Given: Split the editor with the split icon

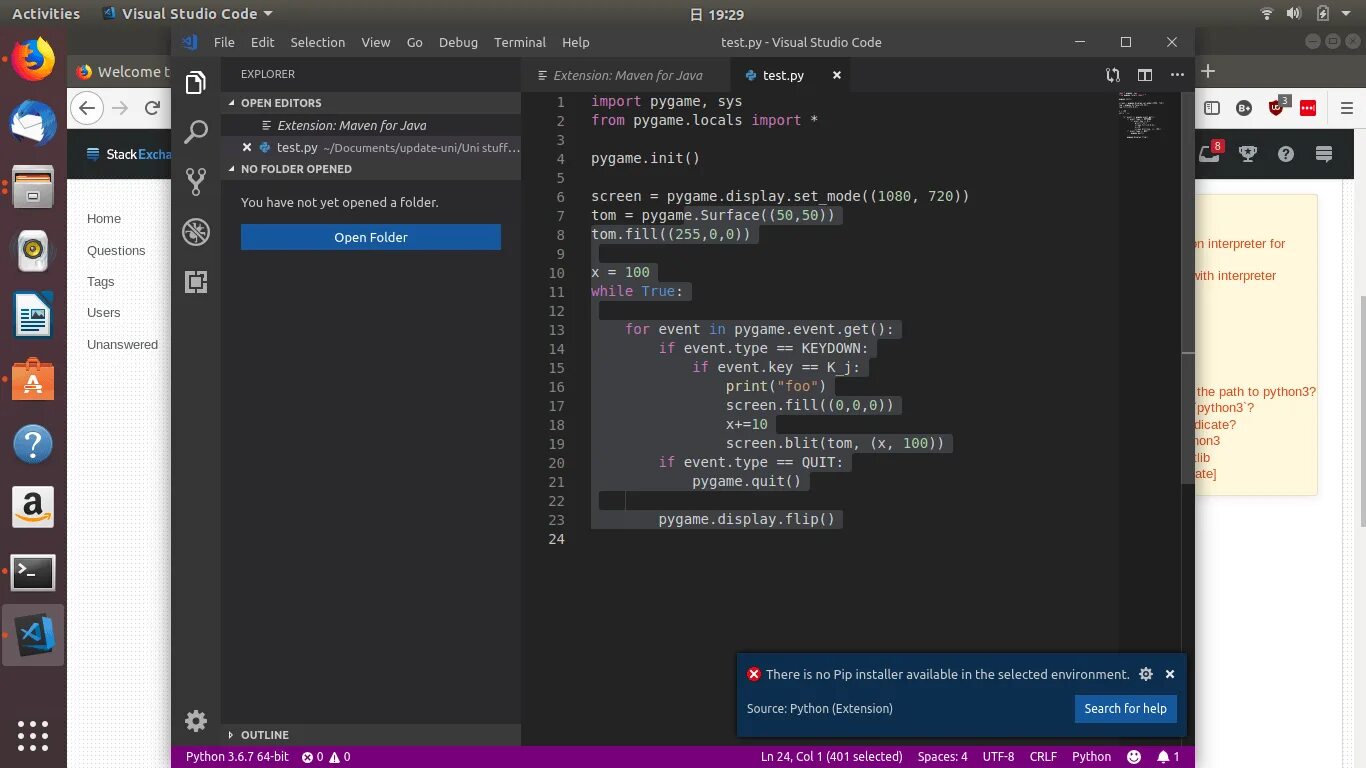Looking at the screenshot, I should click(1145, 75).
